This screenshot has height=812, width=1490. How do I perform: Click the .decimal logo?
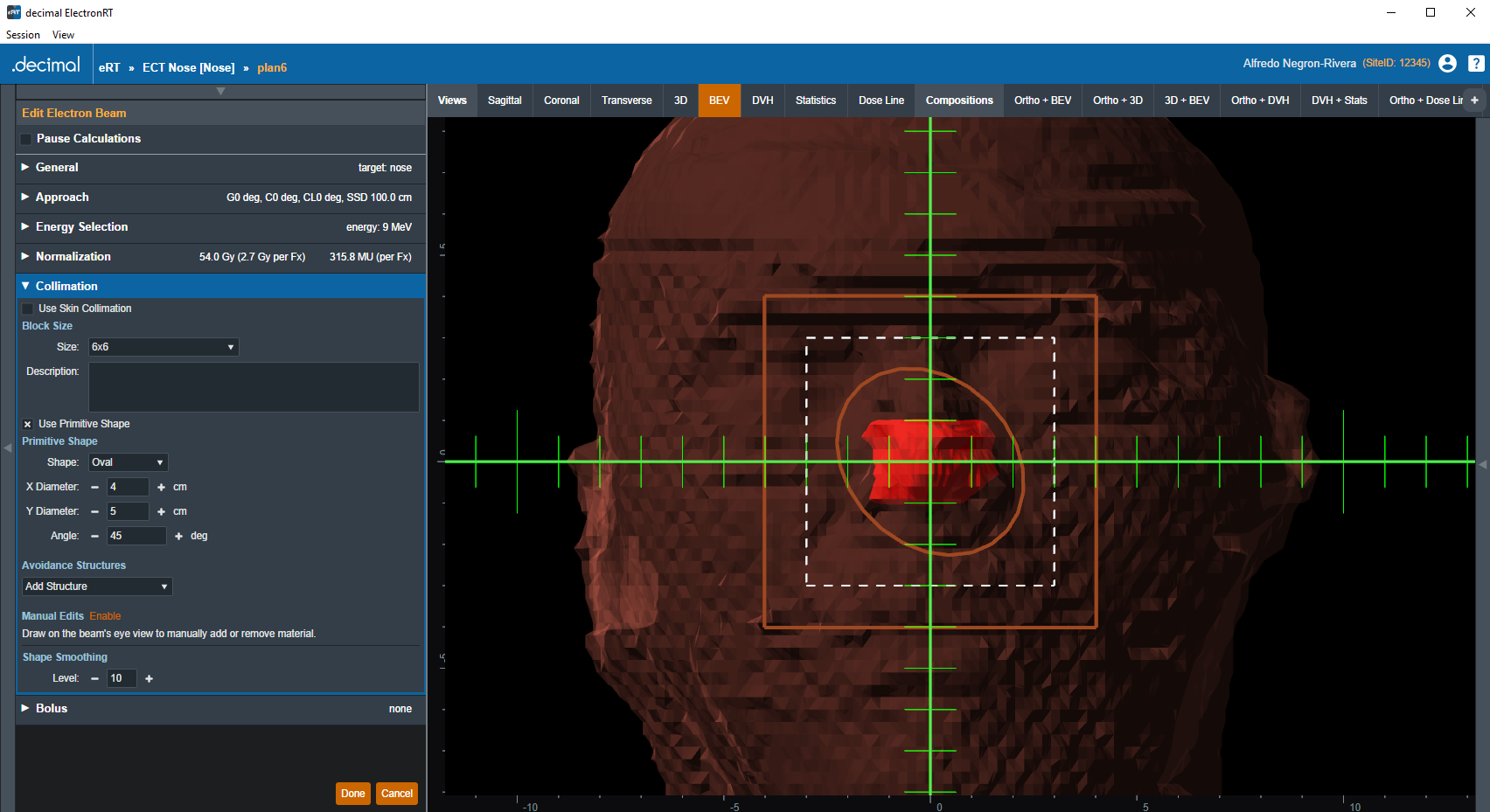click(x=46, y=66)
